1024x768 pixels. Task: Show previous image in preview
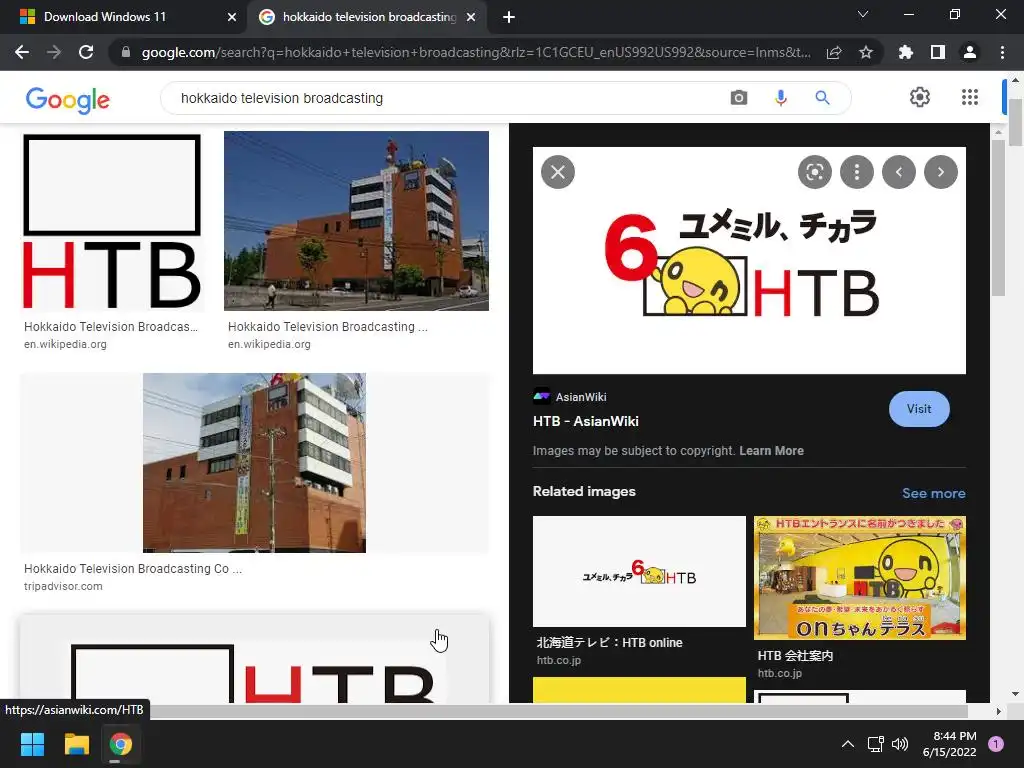(x=899, y=172)
